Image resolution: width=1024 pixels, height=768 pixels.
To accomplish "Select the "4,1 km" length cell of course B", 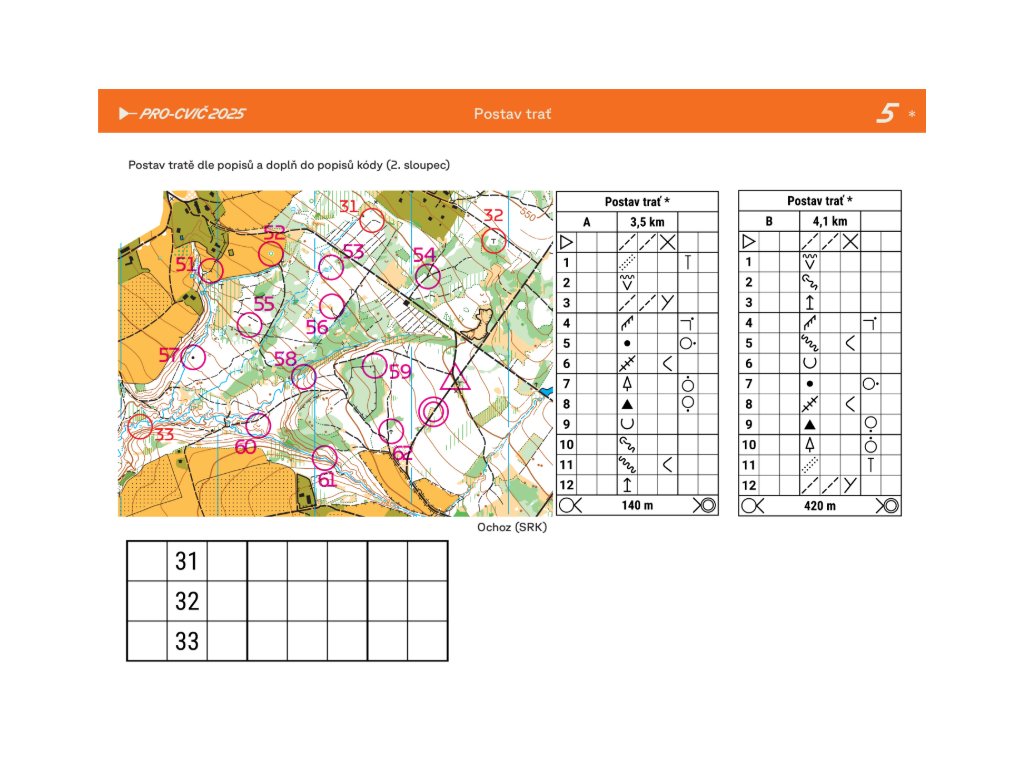I will [x=829, y=221].
